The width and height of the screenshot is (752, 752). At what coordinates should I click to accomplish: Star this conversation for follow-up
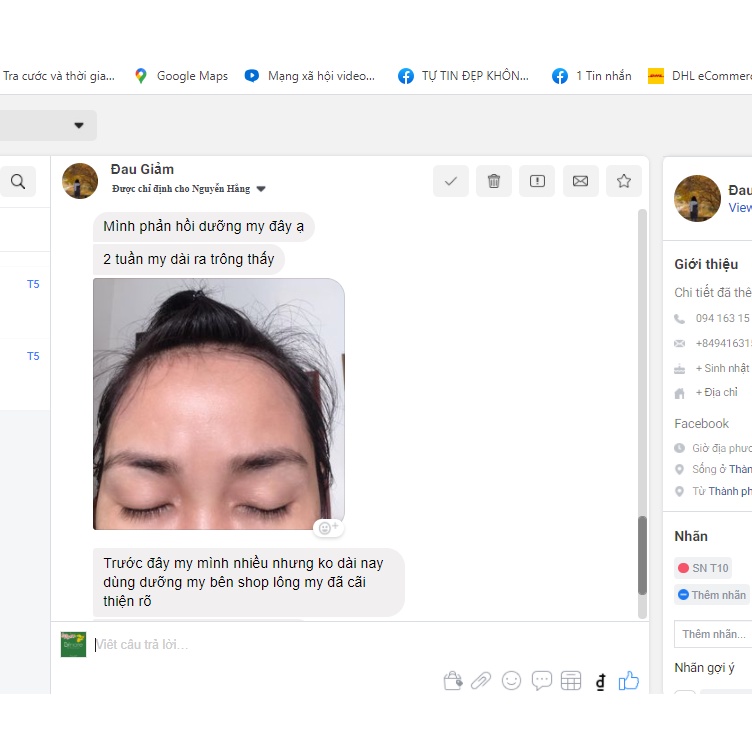[624, 181]
